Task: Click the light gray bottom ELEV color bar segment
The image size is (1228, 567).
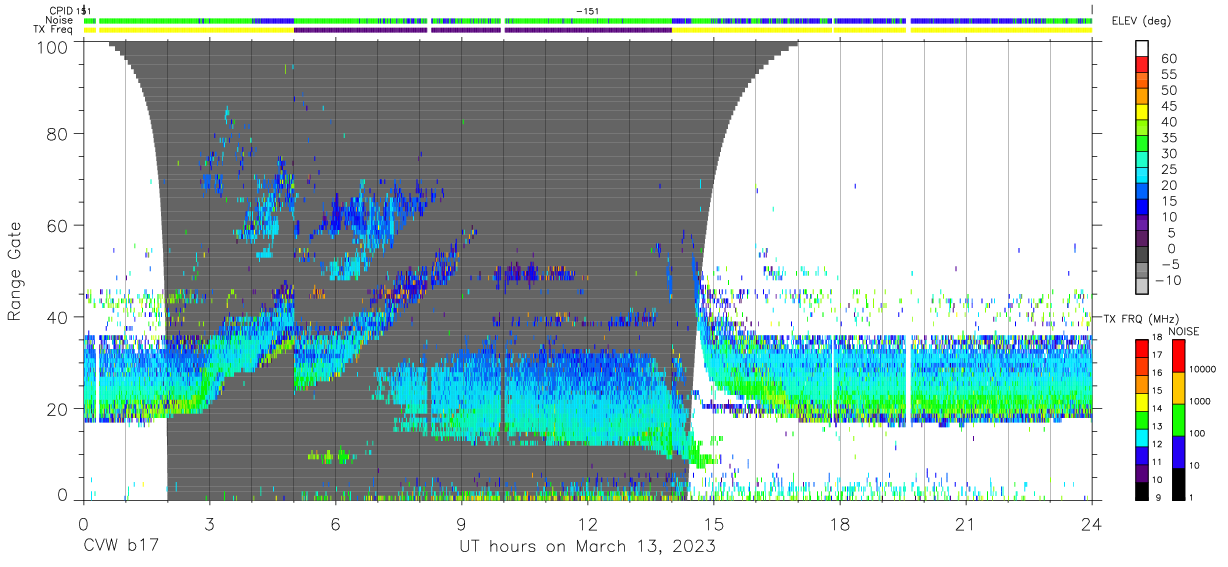Action: (x=1142, y=287)
